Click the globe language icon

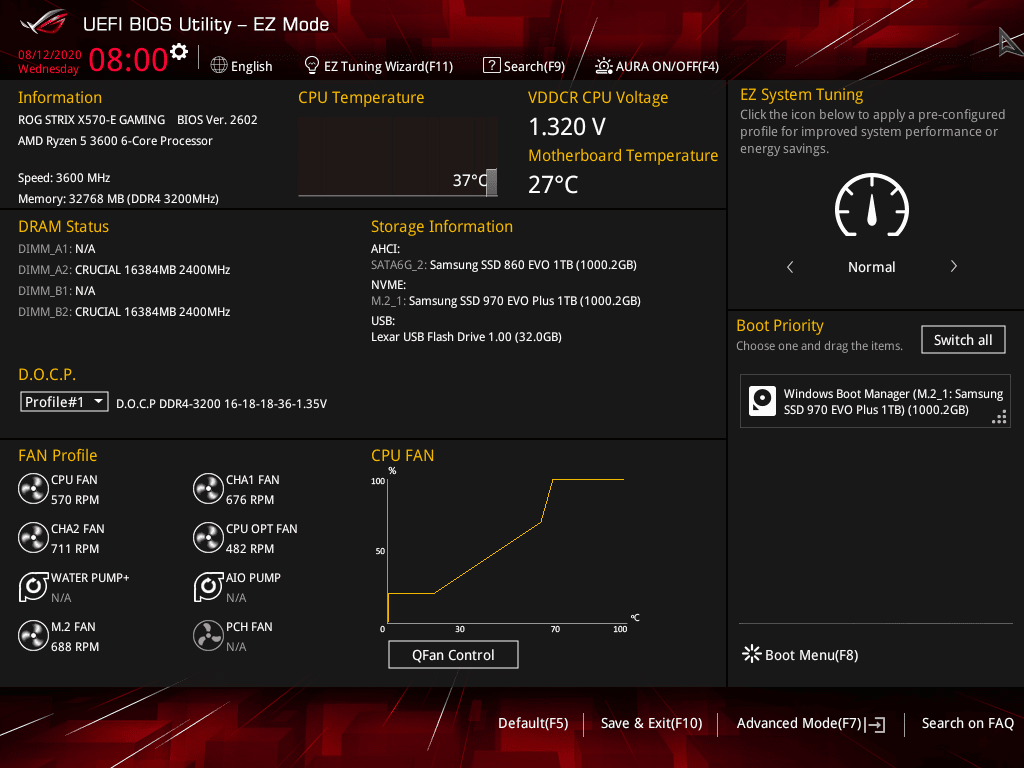tap(219, 65)
